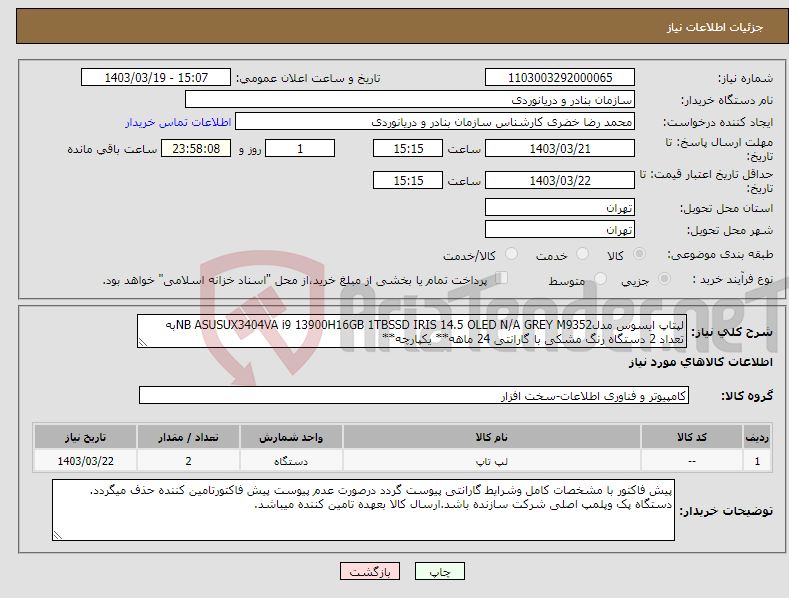Select the متوسط purchase type radio
789x598 pixels.
[600, 278]
